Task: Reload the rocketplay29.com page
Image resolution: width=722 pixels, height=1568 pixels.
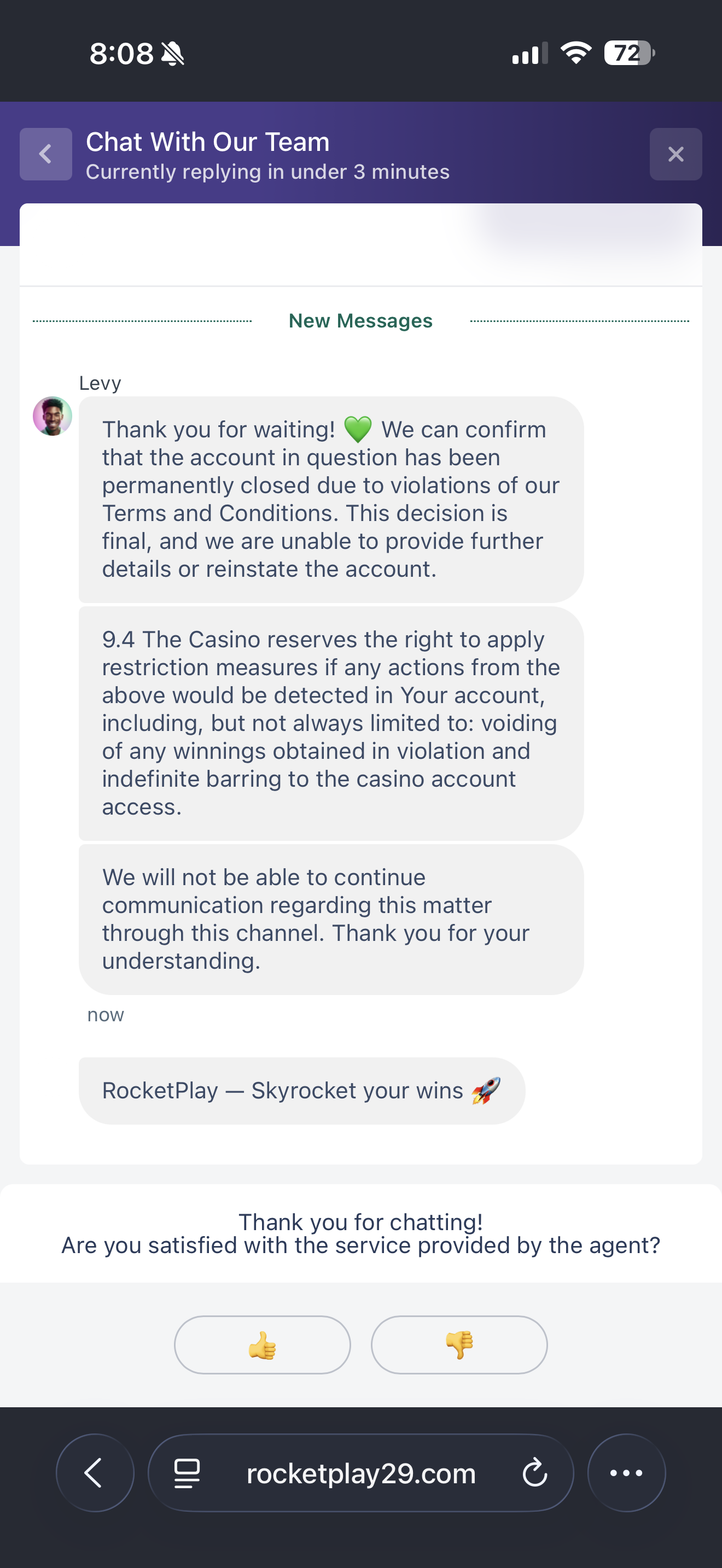Action: tap(534, 1473)
